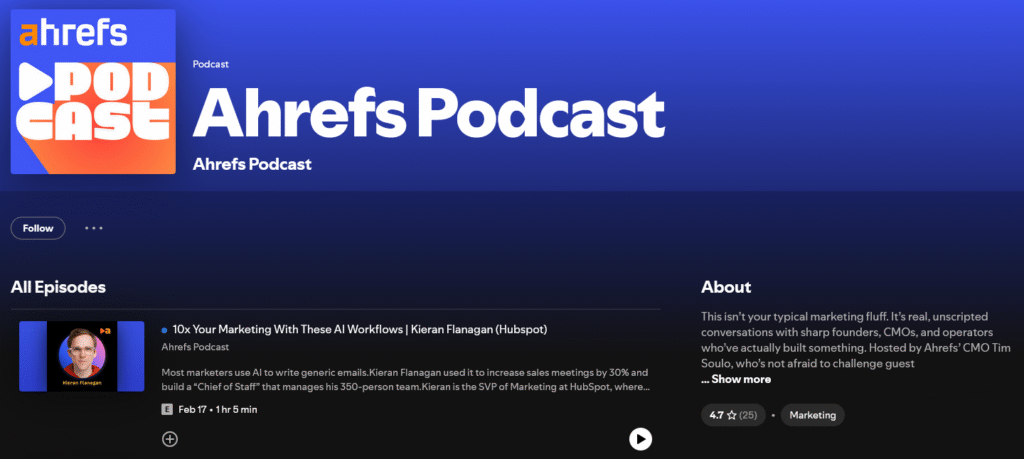Expand About description with Show more

736,379
